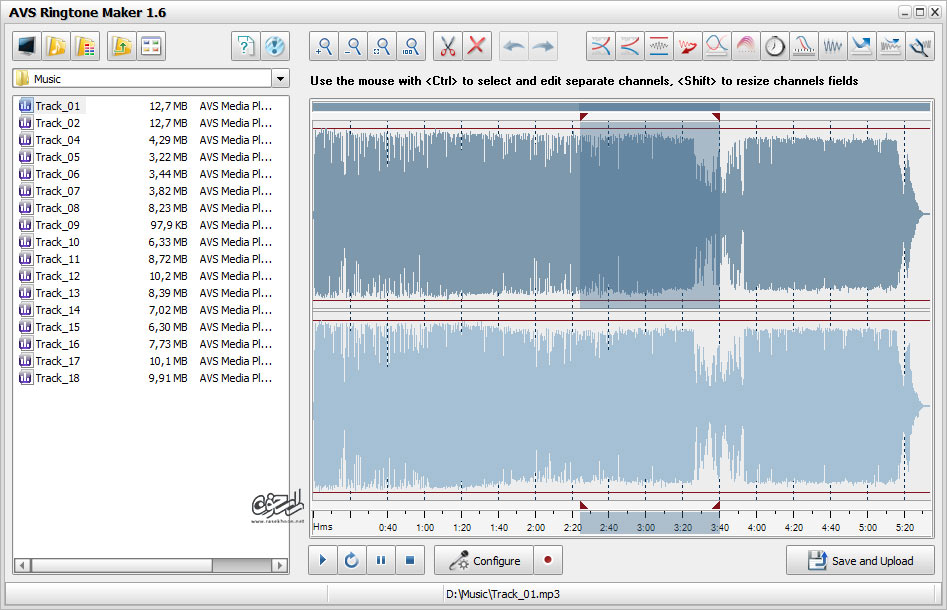Open the help question mark document icon

pyautogui.click(x=245, y=47)
